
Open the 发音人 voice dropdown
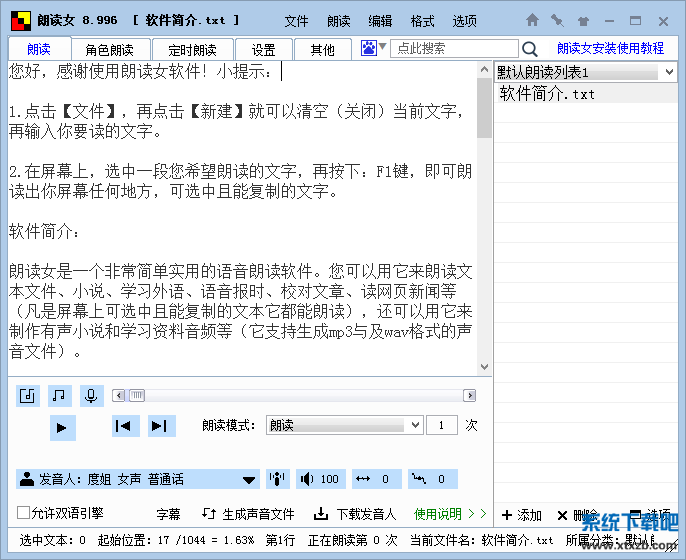coord(249,480)
